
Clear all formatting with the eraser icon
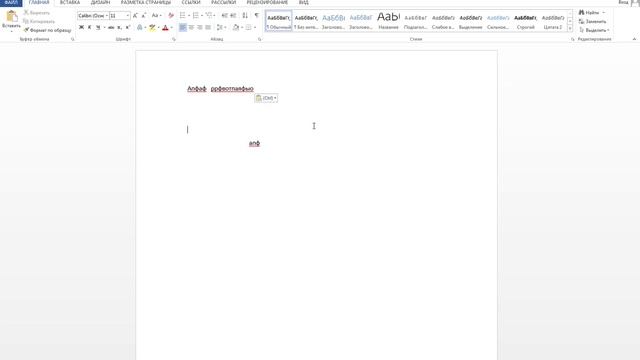pos(171,16)
